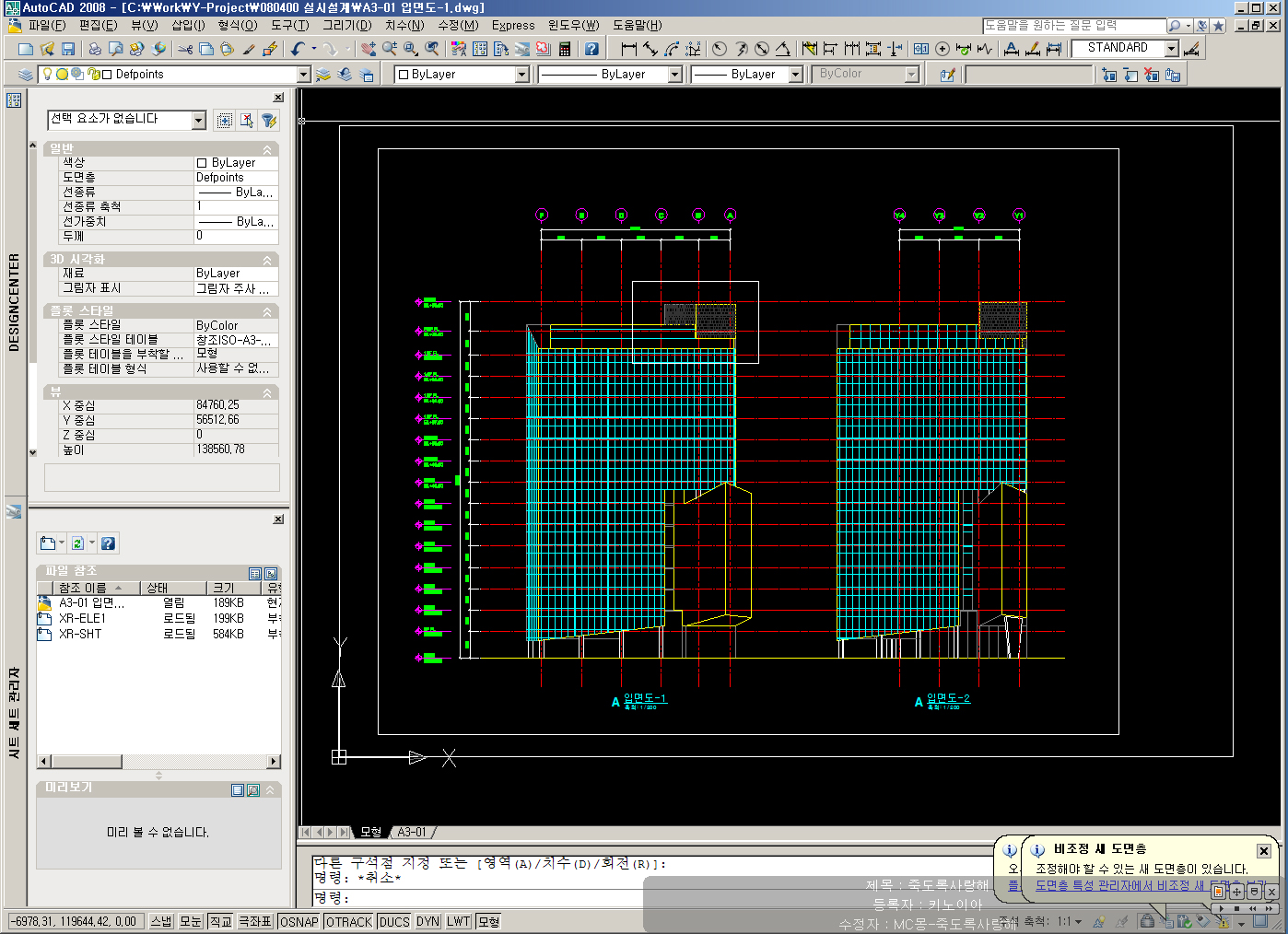Click the refresh references icon
Image resolution: width=1288 pixels, height=934 pixels.
(x=77, y=543)
